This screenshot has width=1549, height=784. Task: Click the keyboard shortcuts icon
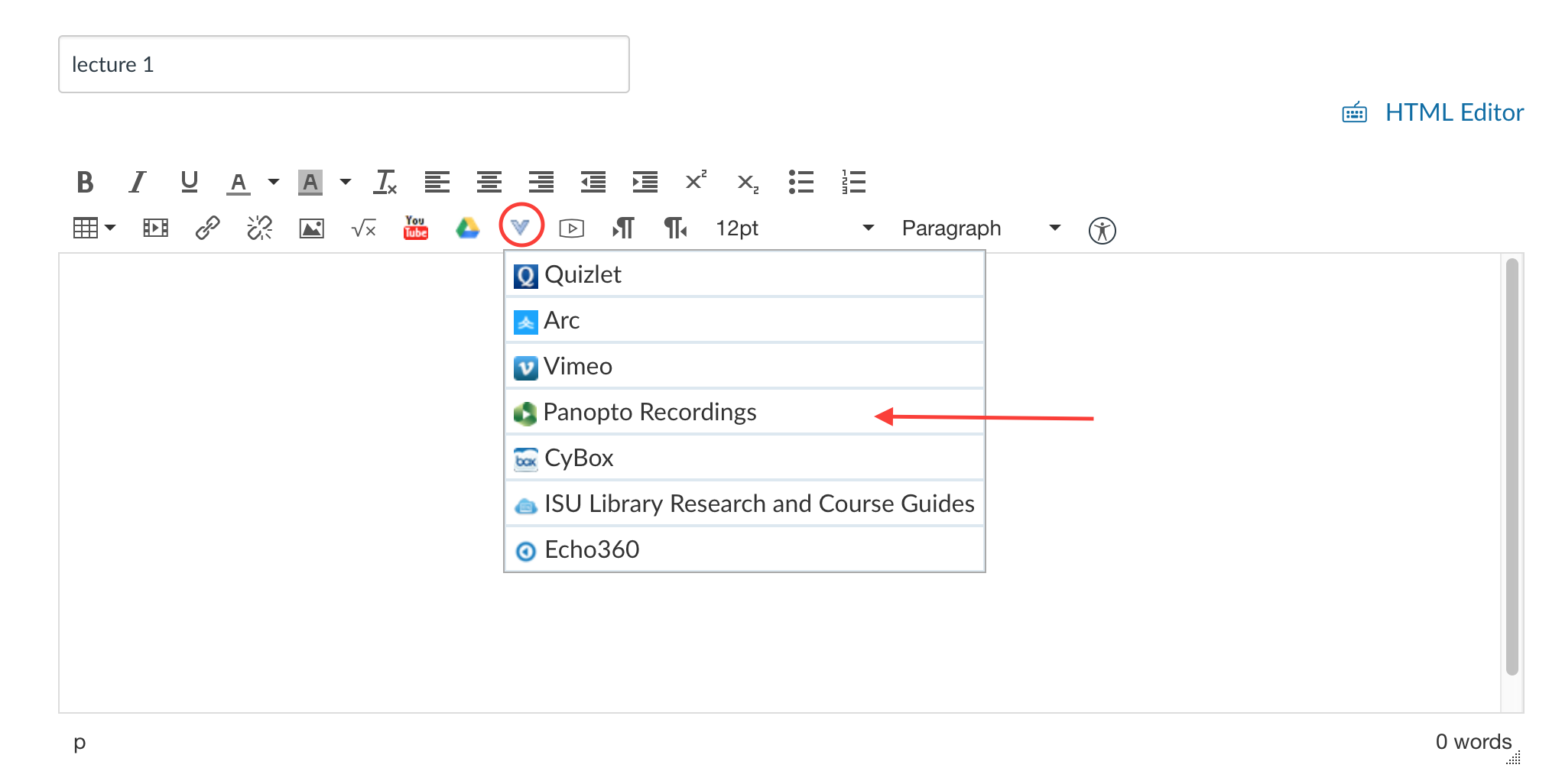[1355, 112]
